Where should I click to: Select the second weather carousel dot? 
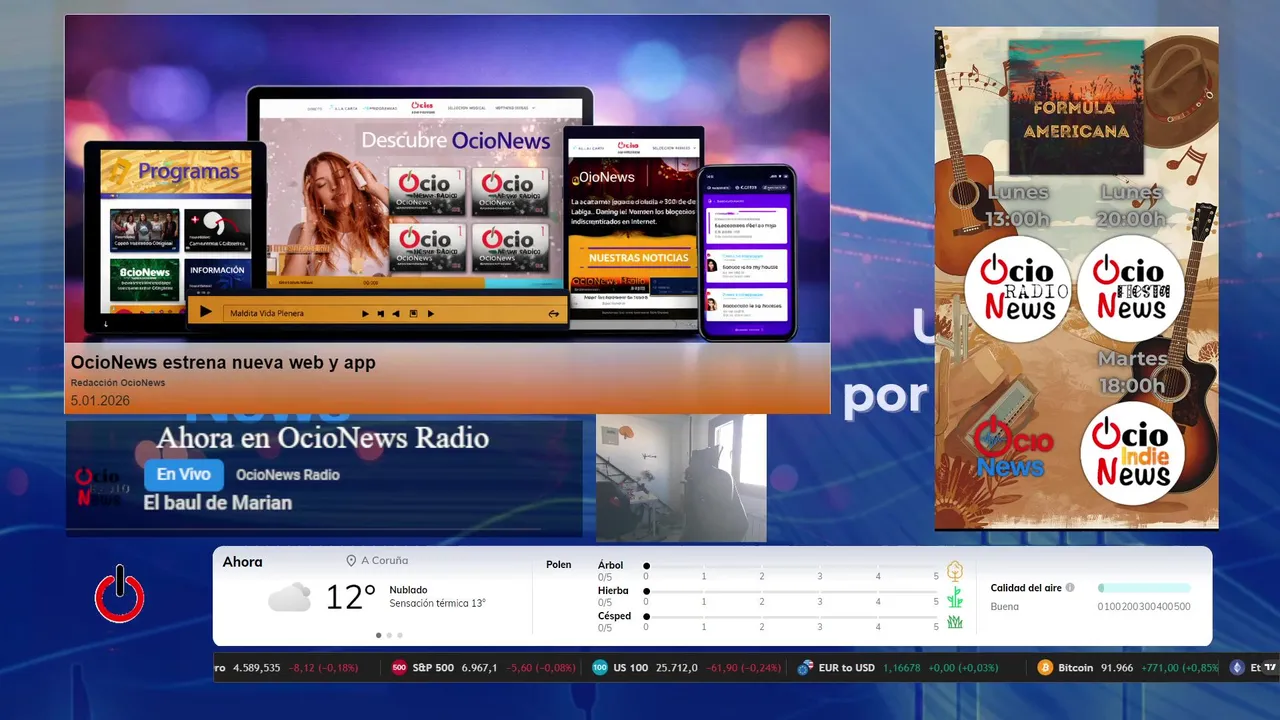point(389,635)
